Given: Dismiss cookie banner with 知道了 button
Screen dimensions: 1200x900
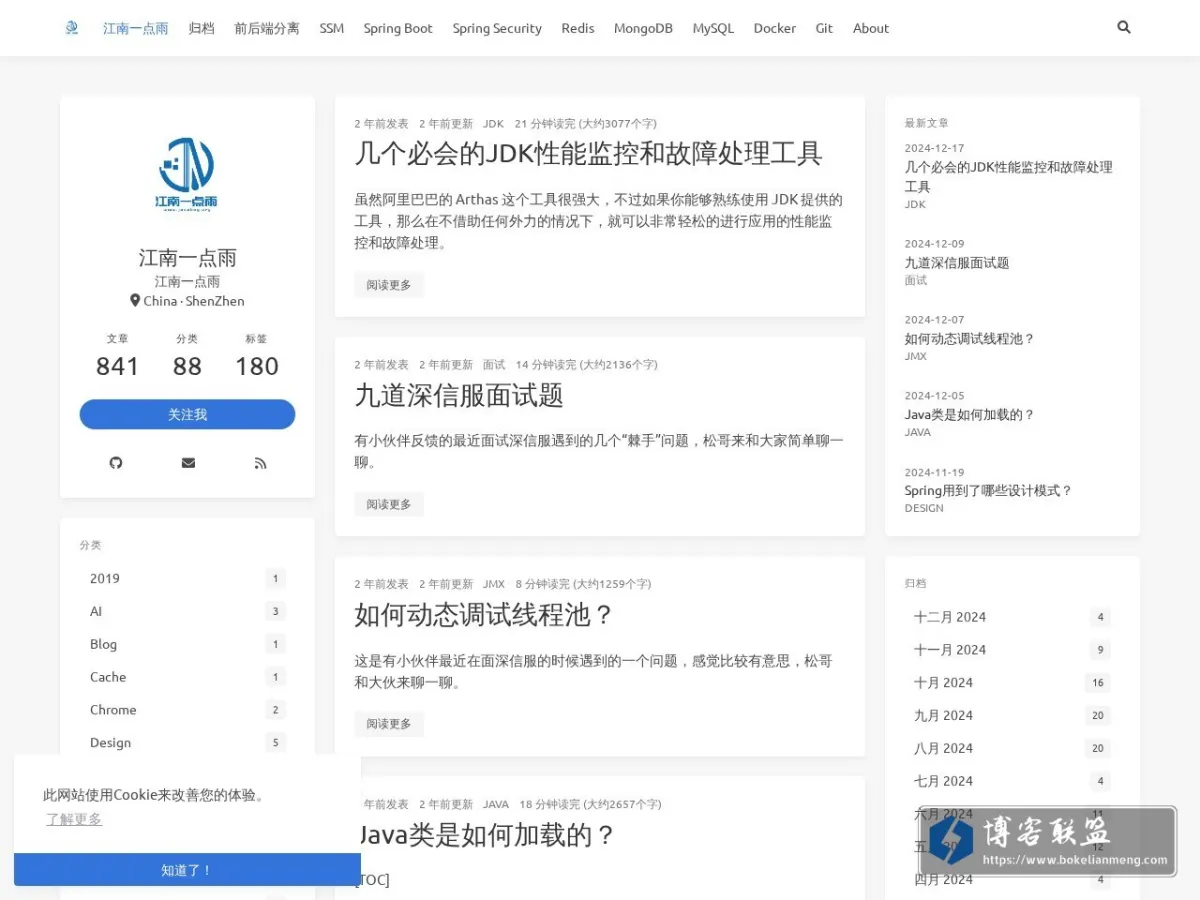Looking at the screenshot, I should coord(187,870).
